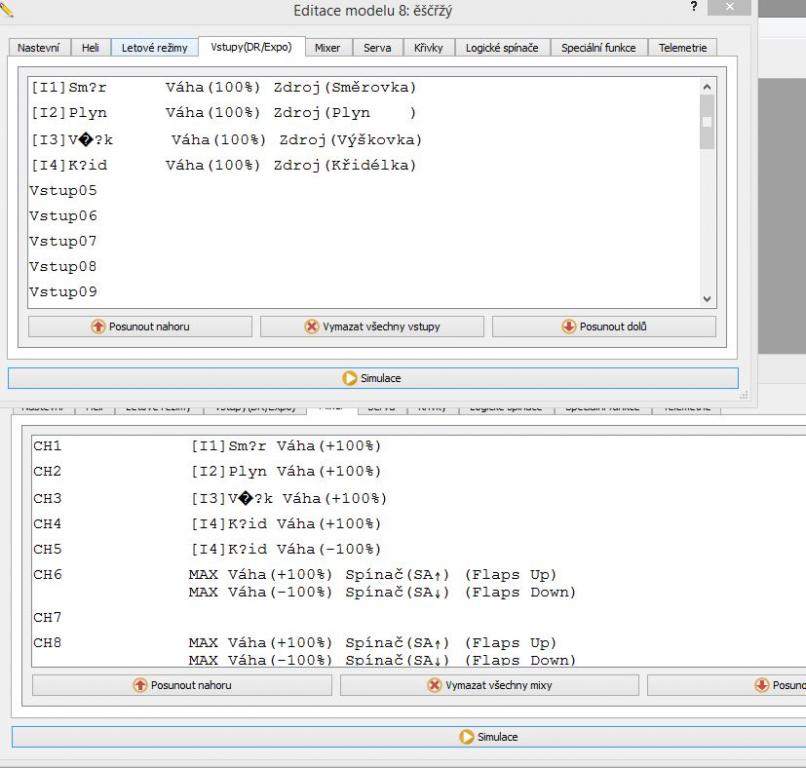The image size is (806, 768).
Task: Select the Vstup05 input row
Action: coord(63,190)
